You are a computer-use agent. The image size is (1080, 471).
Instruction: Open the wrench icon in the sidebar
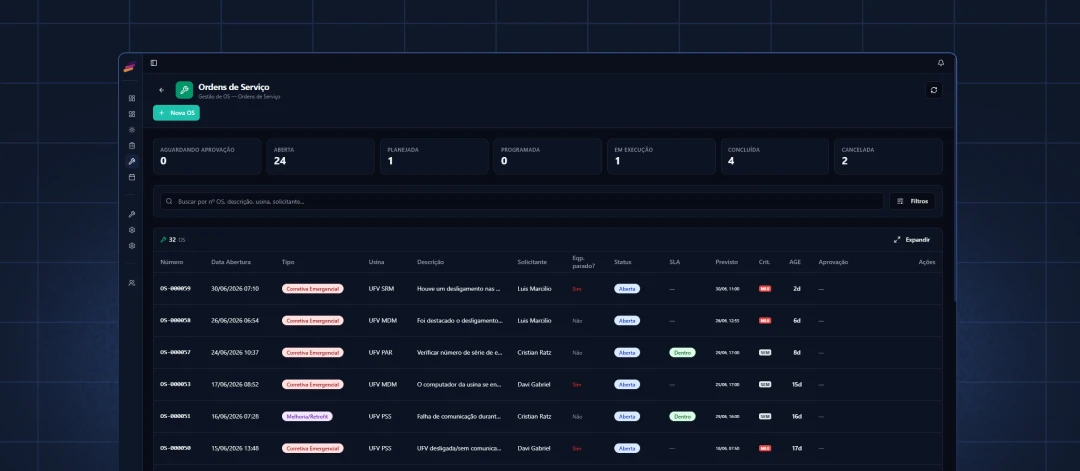[x=132, y=161]
